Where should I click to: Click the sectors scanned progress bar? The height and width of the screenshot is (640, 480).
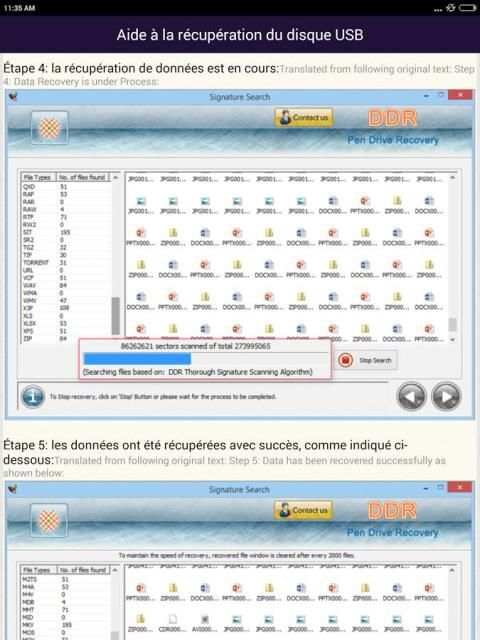pos(204,359)
